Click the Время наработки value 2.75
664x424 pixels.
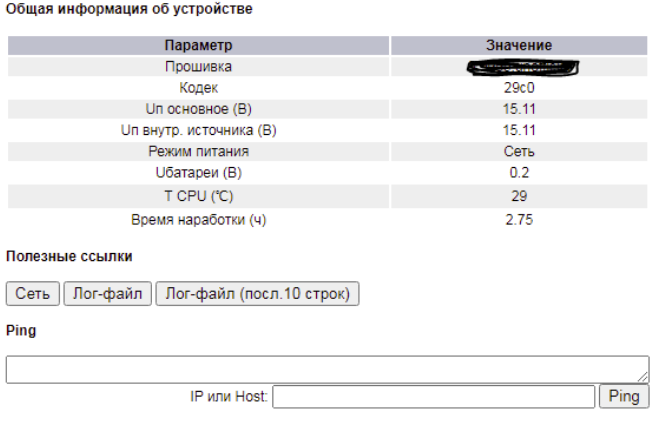[519, 219]
